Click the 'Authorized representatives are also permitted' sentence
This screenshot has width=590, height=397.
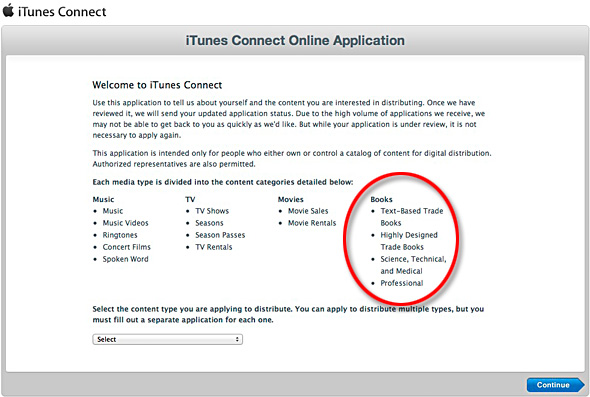(x=174, y=164)
